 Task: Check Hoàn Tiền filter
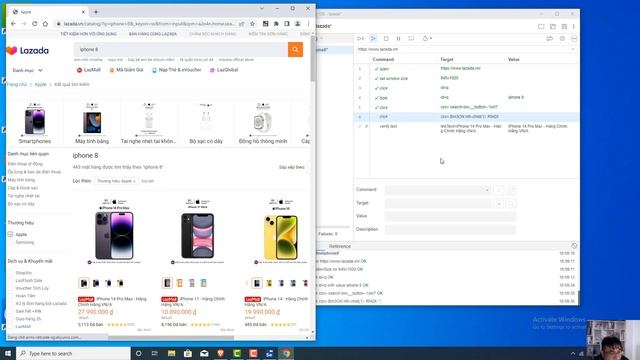tap(11, 296)
